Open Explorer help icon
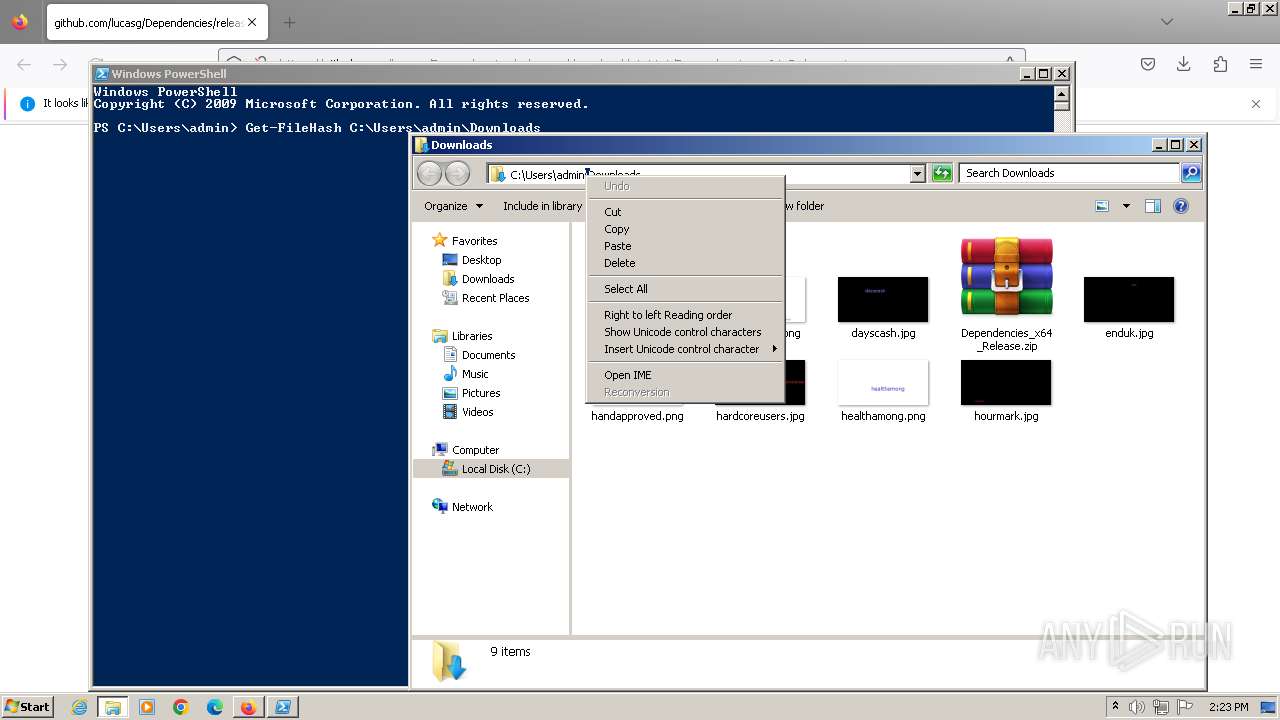 1181,206
